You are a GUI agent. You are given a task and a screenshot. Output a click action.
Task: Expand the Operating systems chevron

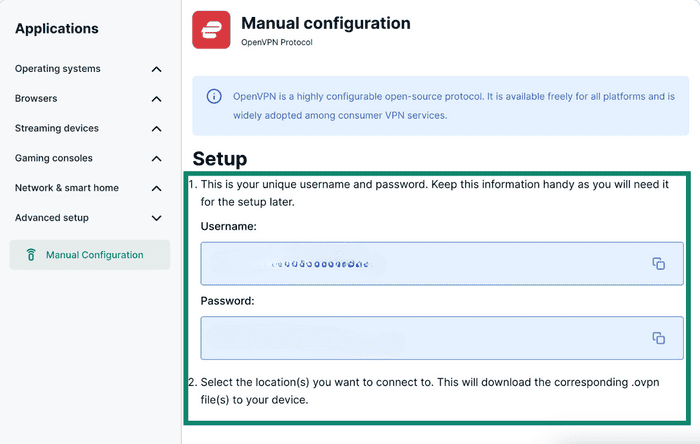pos(156,69)
